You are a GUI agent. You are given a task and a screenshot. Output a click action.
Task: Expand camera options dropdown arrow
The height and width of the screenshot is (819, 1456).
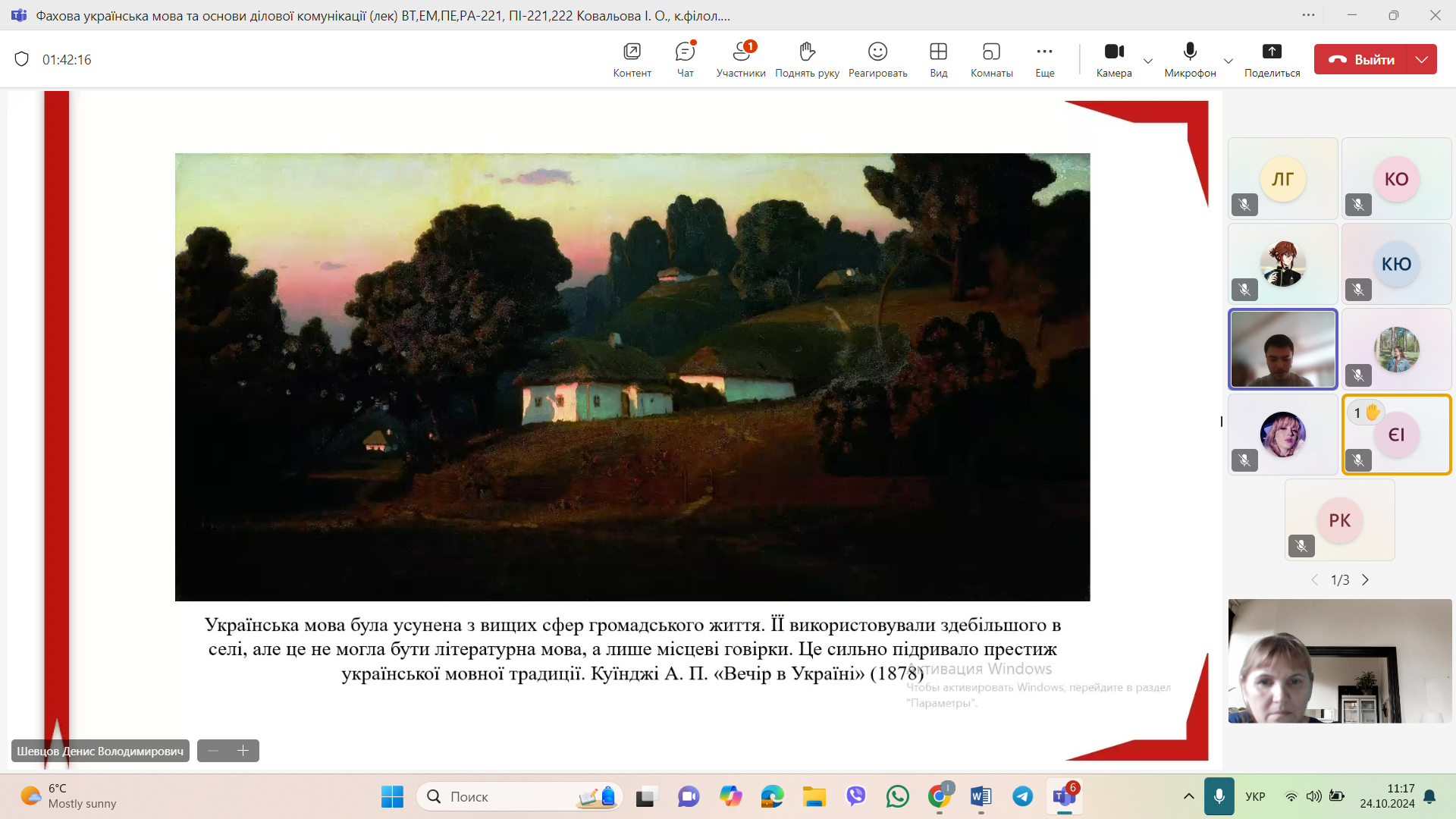[x=1148, y=61]
